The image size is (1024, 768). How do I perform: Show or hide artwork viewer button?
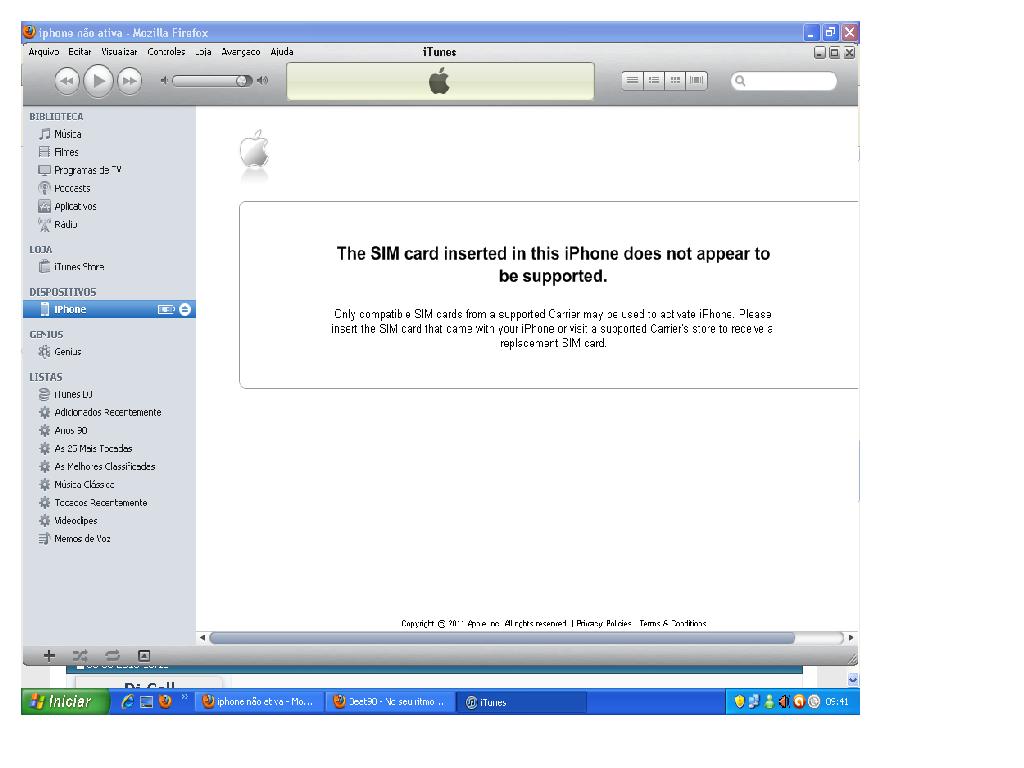pyautogui.click(x=144, y=656)
